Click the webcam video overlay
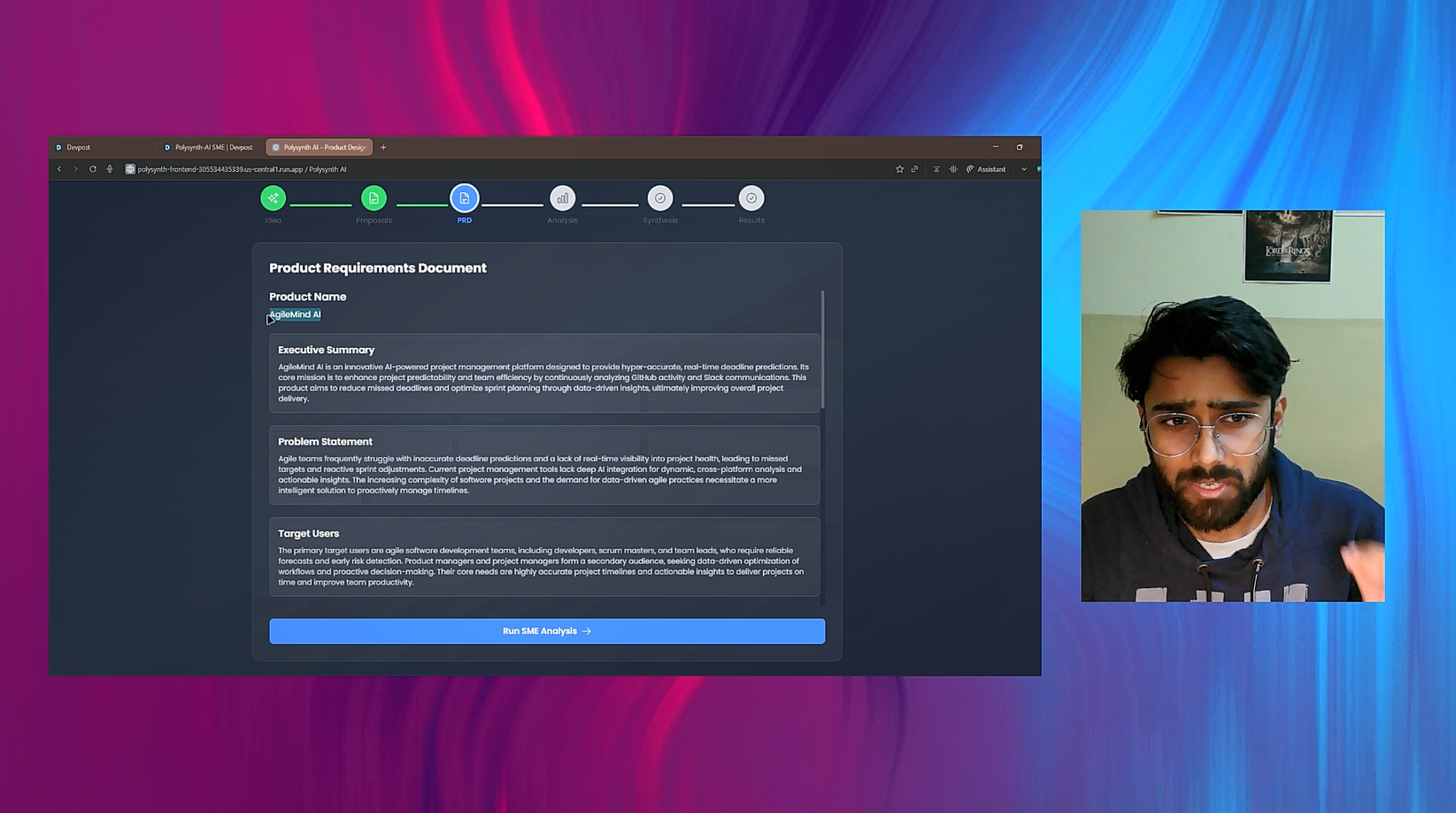 [1232, 406]
